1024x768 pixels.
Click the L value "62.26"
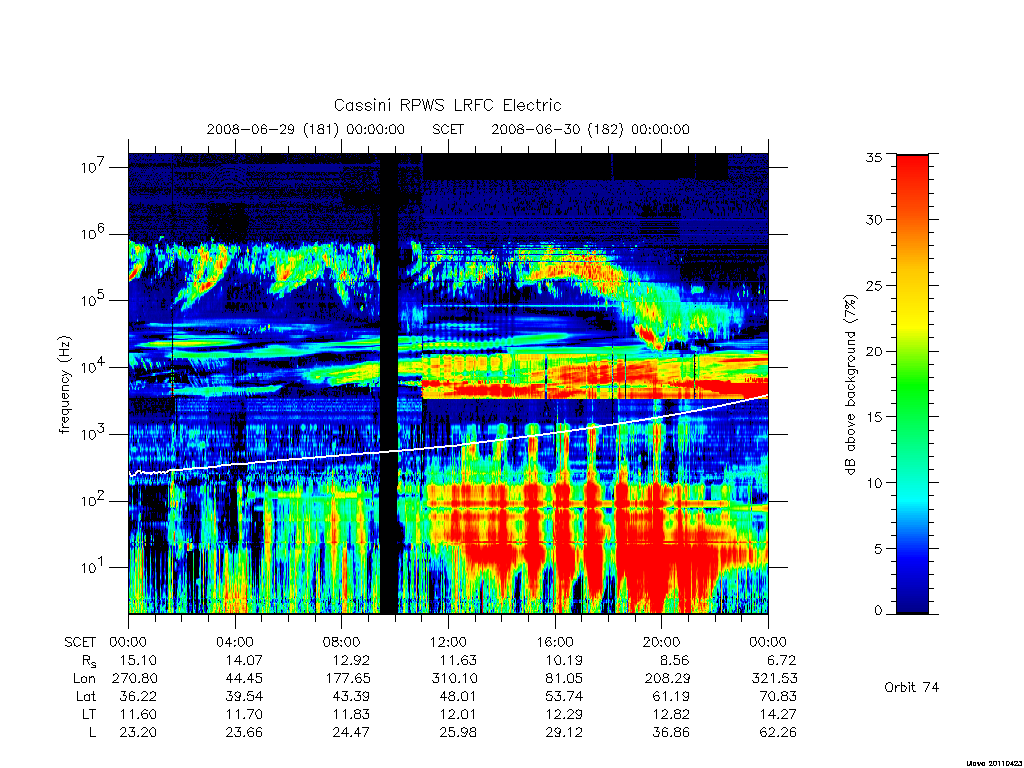coord(778,733)
